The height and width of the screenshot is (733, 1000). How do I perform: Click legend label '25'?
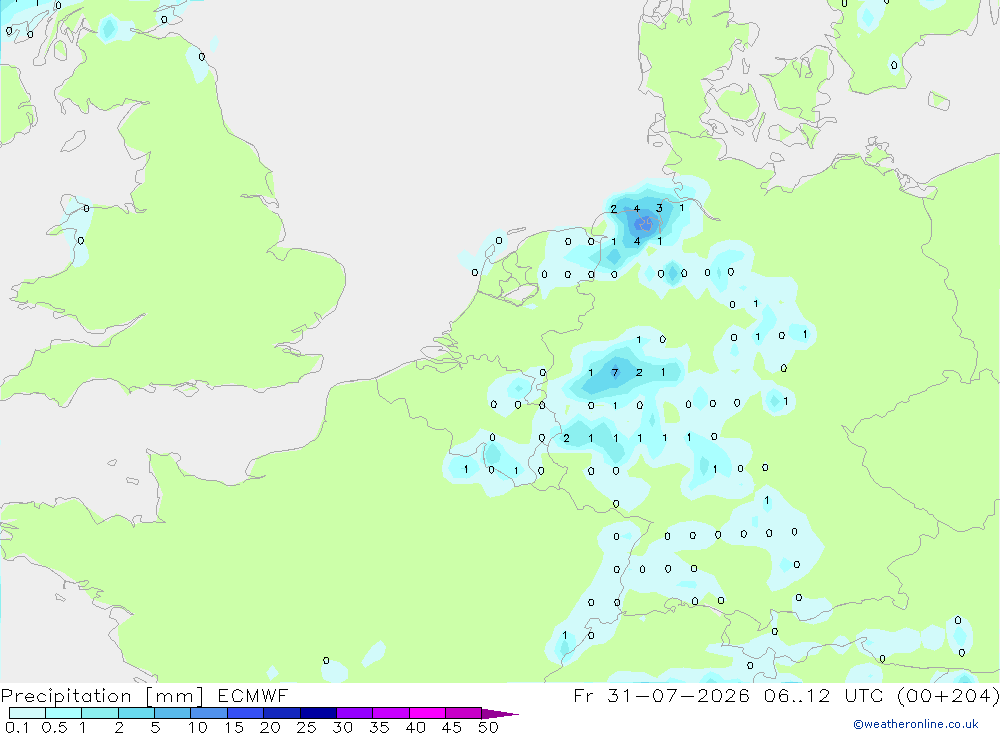point(307,727)
